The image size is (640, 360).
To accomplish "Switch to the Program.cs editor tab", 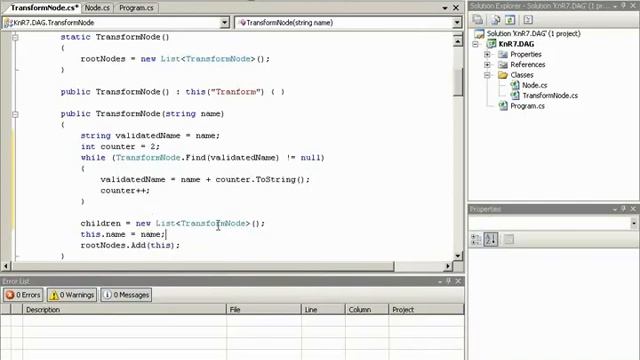I will (136, 8).
